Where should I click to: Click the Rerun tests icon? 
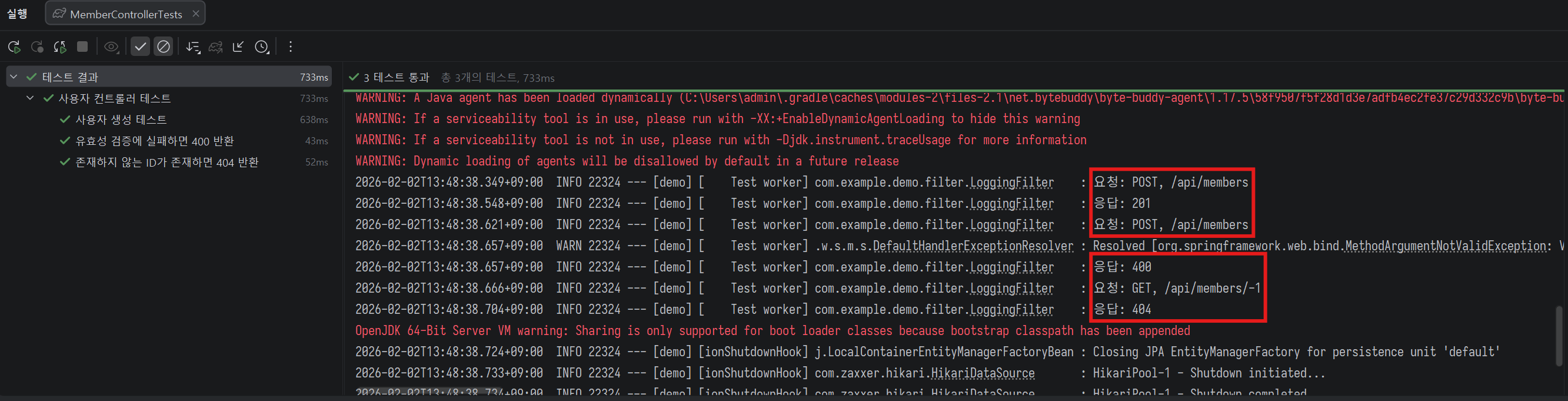14,47
